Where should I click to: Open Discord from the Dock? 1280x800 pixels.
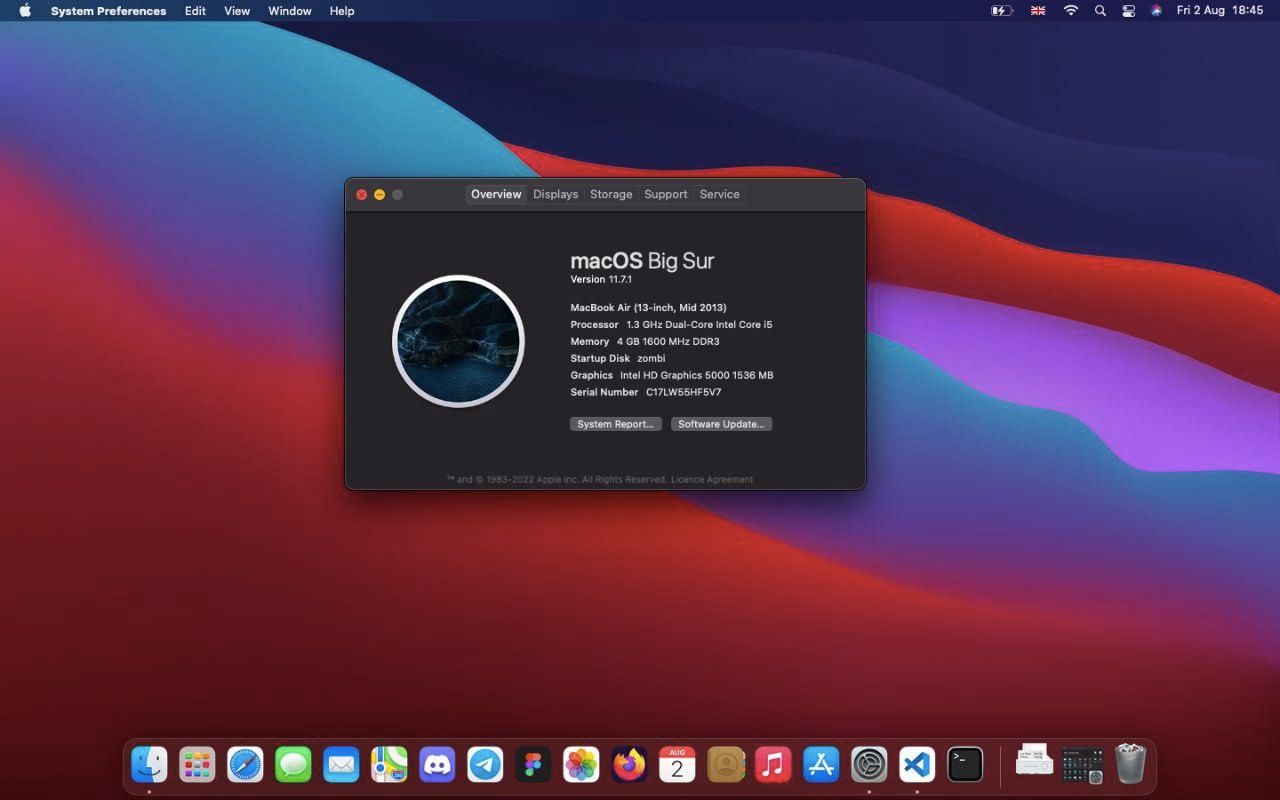pos(437,765)
